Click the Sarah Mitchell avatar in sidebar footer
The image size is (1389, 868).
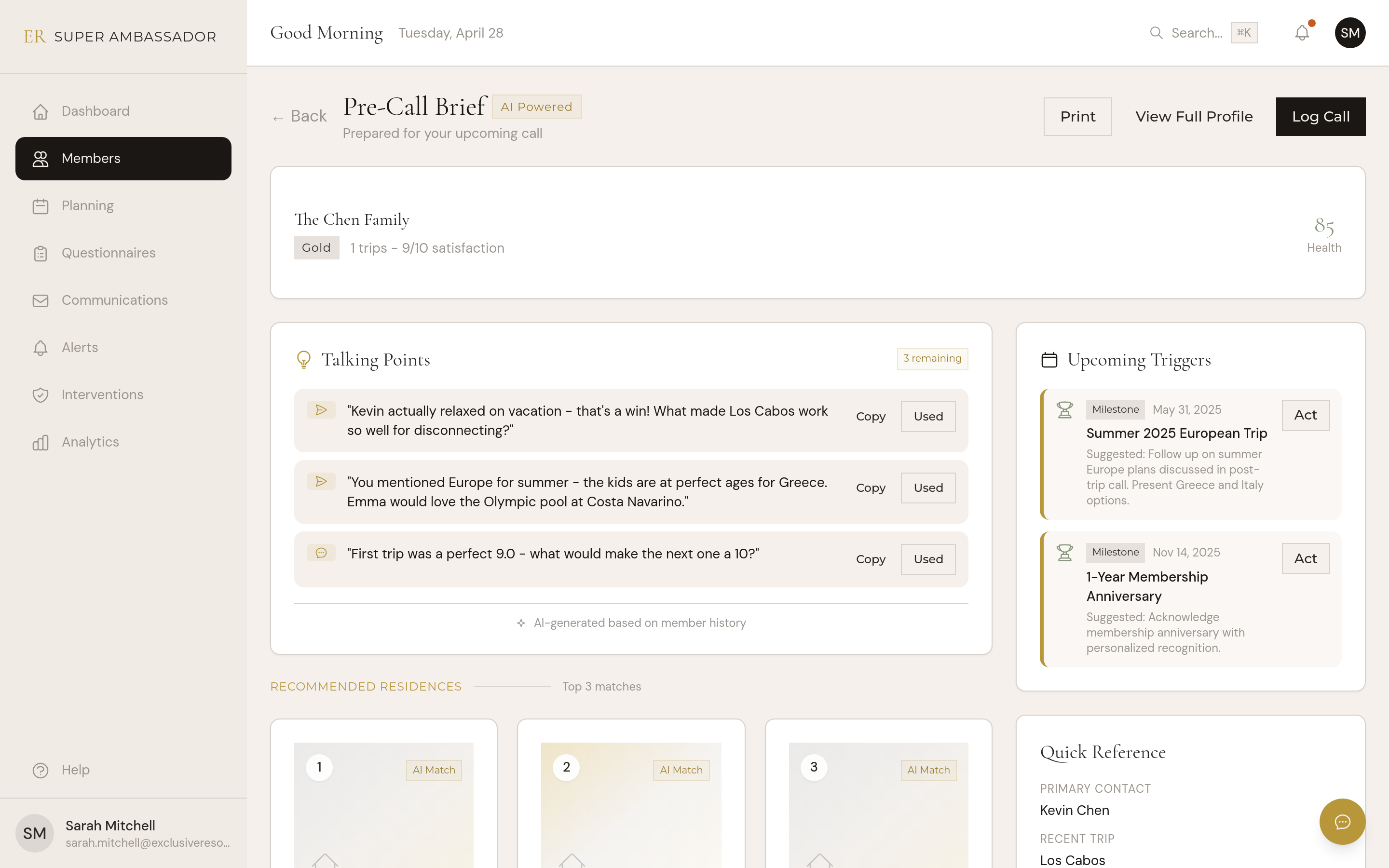(34, 833)
